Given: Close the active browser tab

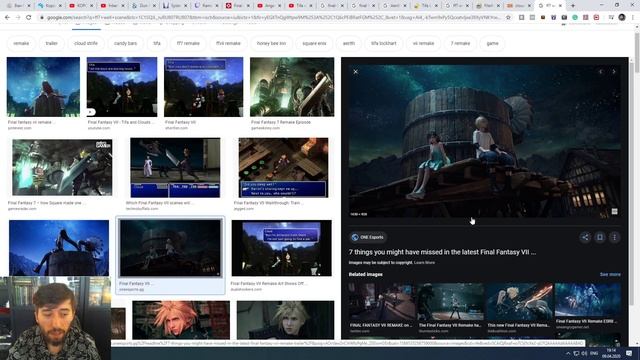Looking at the screenshot, I should 561,6.
